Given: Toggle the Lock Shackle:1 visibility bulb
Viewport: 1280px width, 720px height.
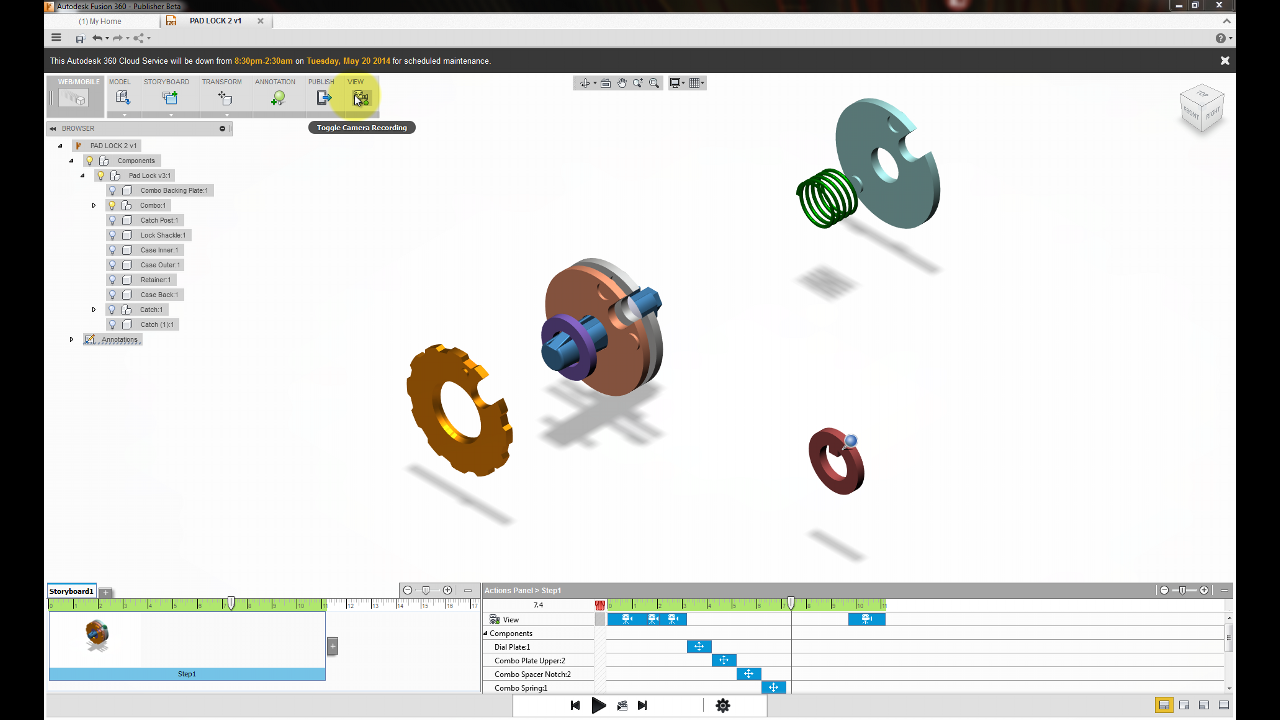Looking at the screenshot, I should (x=113, y=235).
